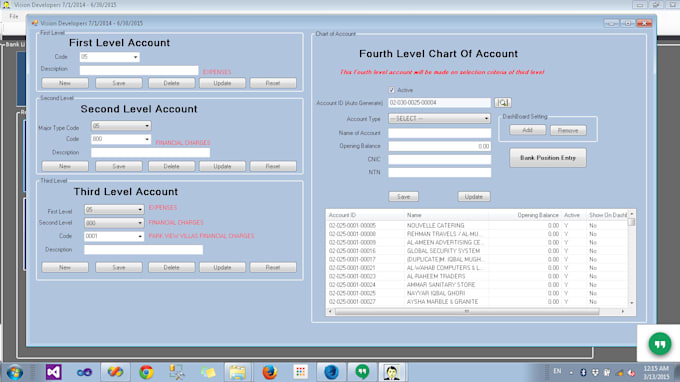Click the inner window title bar app icon
680x382 pixels.
(x=35, y=23)
